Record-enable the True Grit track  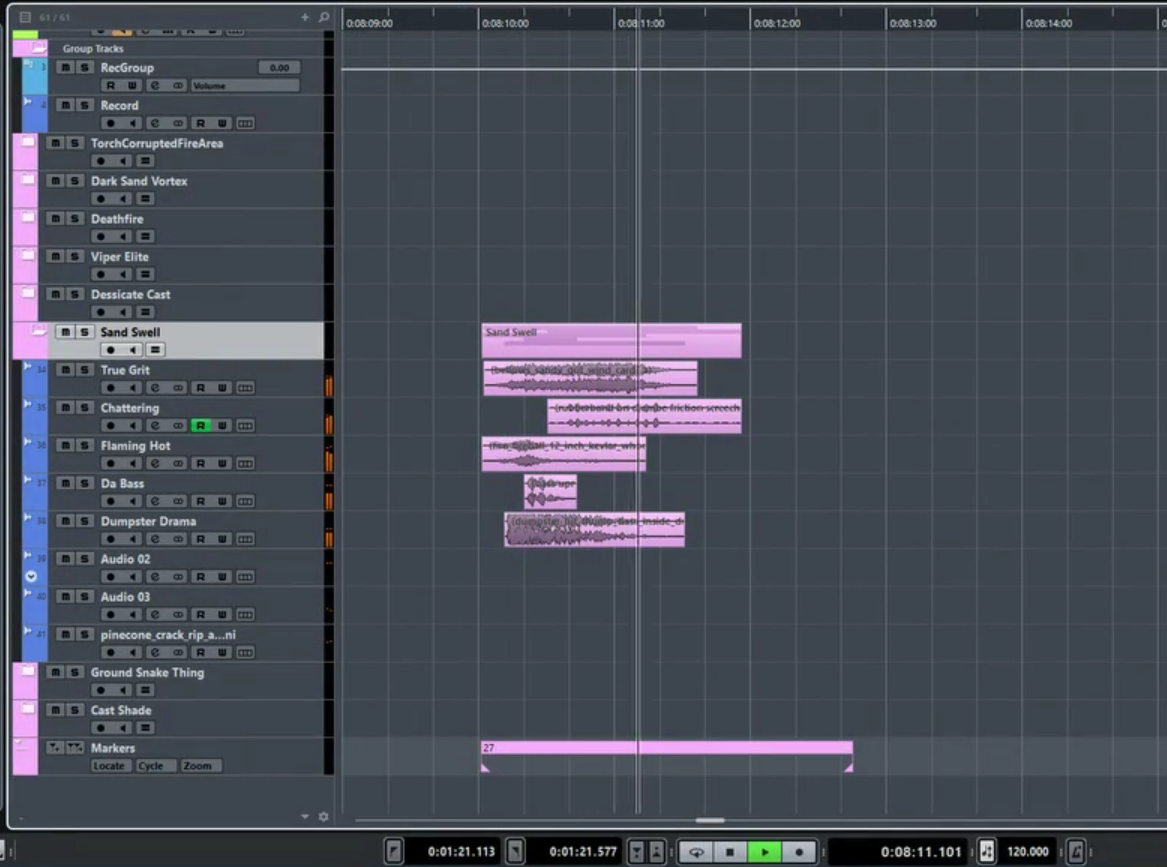[x=111, y=388]
